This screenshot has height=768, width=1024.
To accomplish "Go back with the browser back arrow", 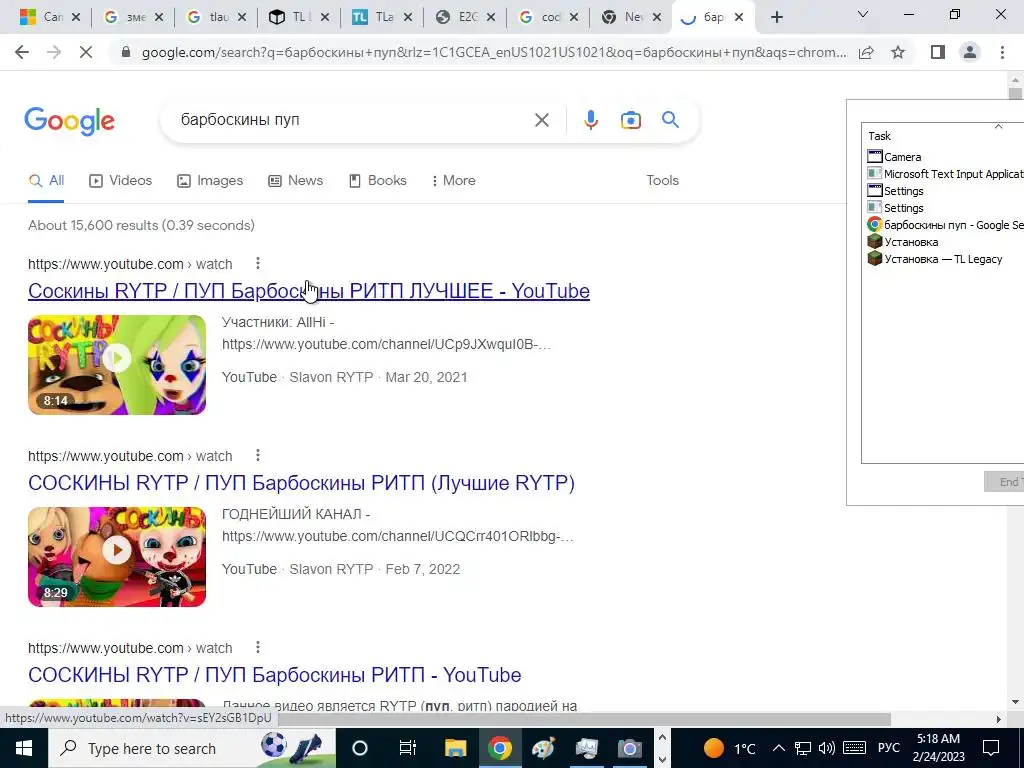I will [x=22, y=52].
